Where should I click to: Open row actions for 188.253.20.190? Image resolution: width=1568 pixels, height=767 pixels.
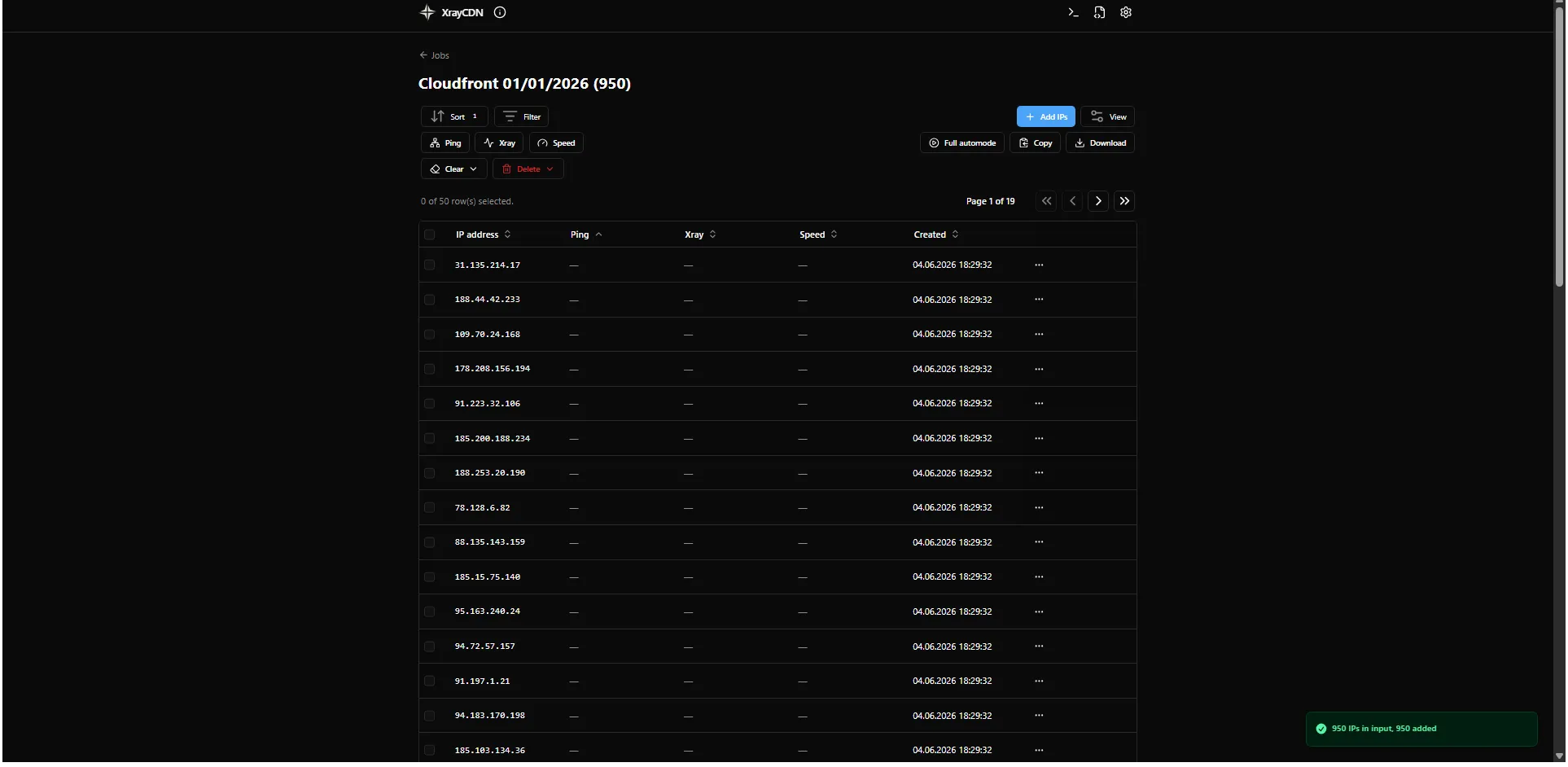(x=1039, y=473)
